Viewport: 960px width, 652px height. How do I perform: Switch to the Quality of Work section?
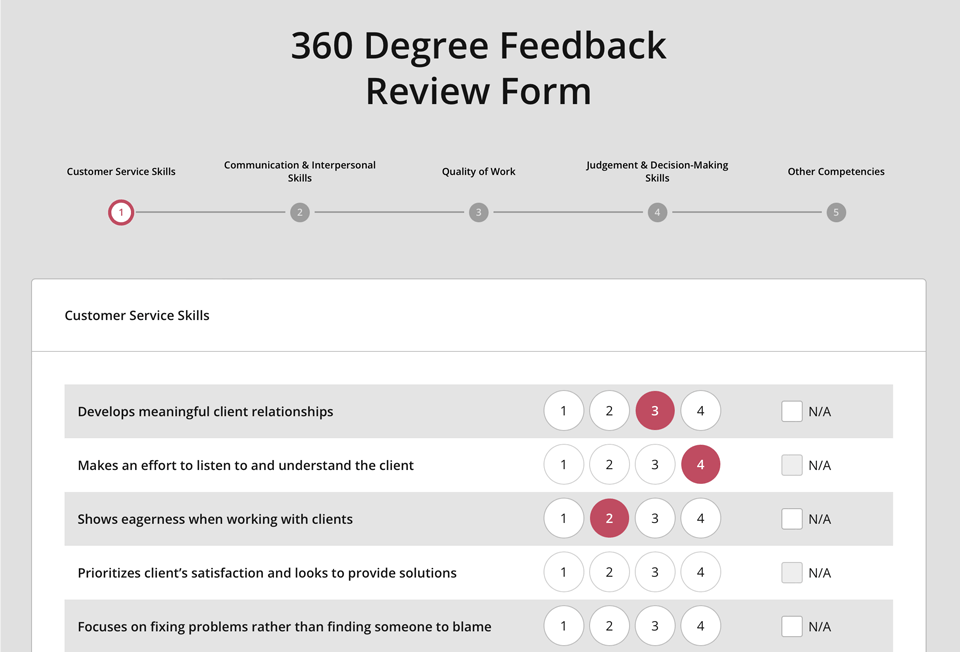pos(479,171)
